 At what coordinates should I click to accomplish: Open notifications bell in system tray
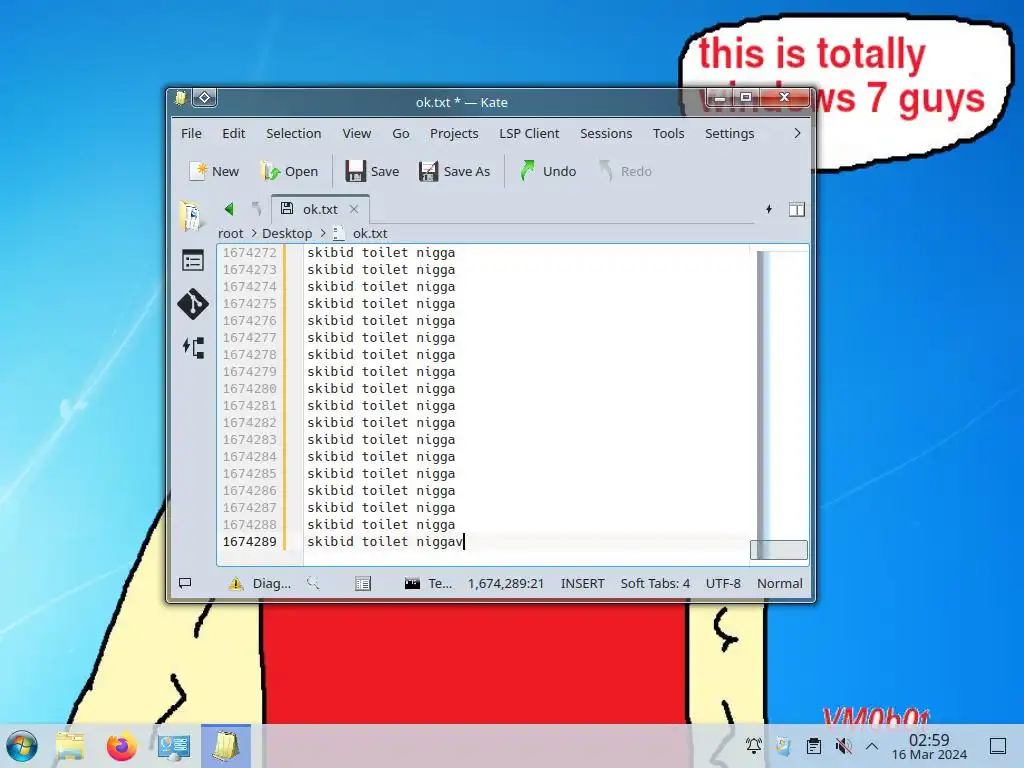(x=754, y=745)
